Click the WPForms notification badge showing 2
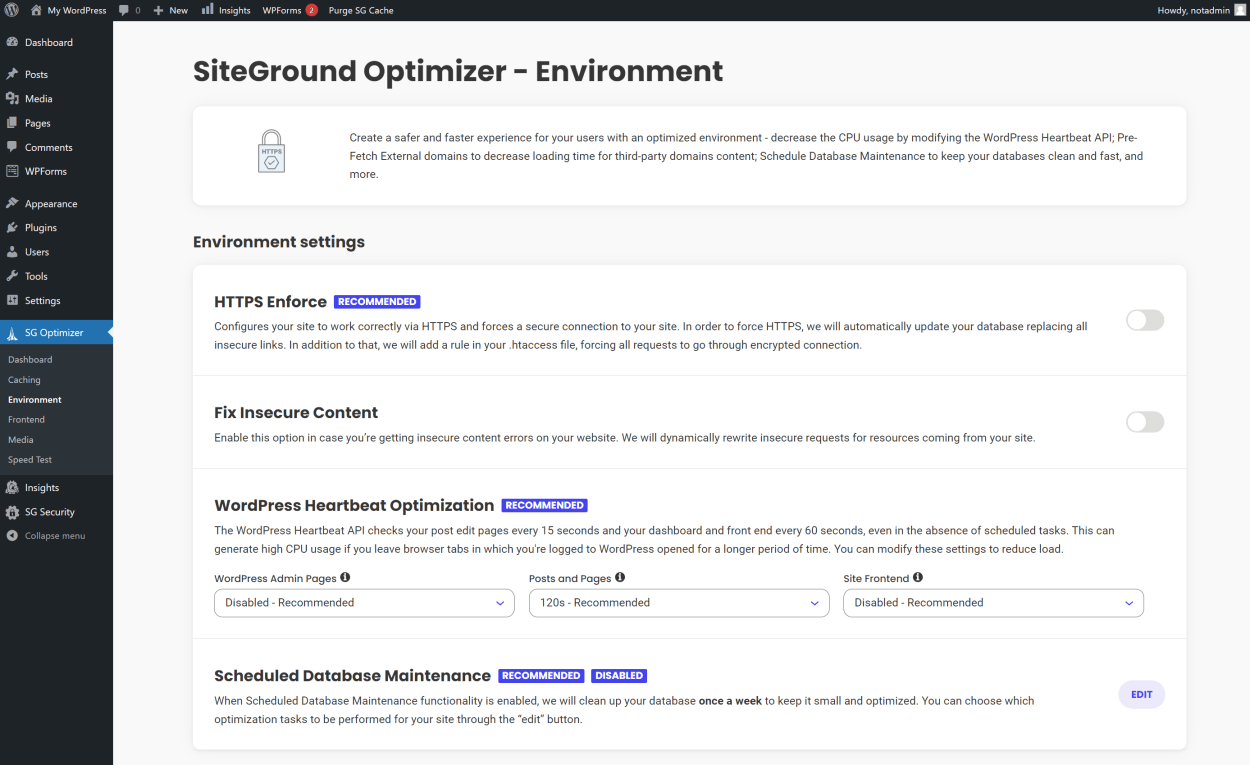The width and height of the screenshot is (1250, 765). tap(312, 10)
